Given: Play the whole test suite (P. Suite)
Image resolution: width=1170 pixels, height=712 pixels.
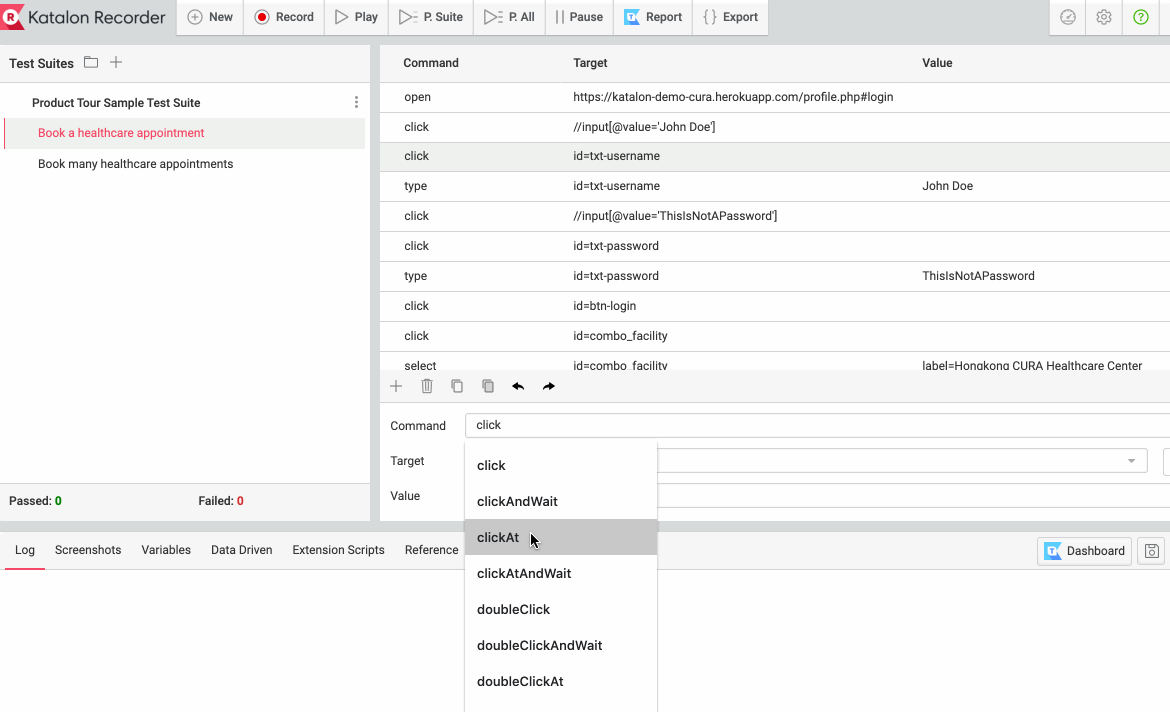Looking at the screenshot, I should pos(431,16).
